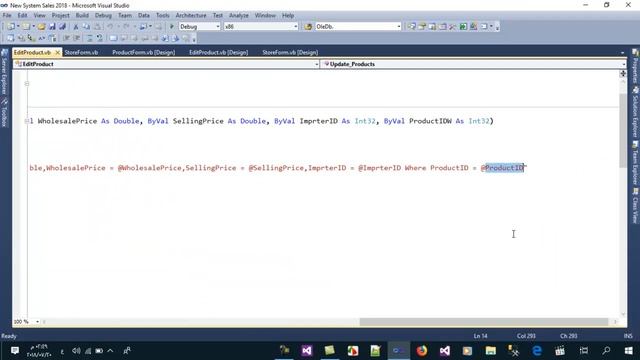Click the New Project toolbar icon
This screenshot has height=360, width=640.
tap(10, 27)
